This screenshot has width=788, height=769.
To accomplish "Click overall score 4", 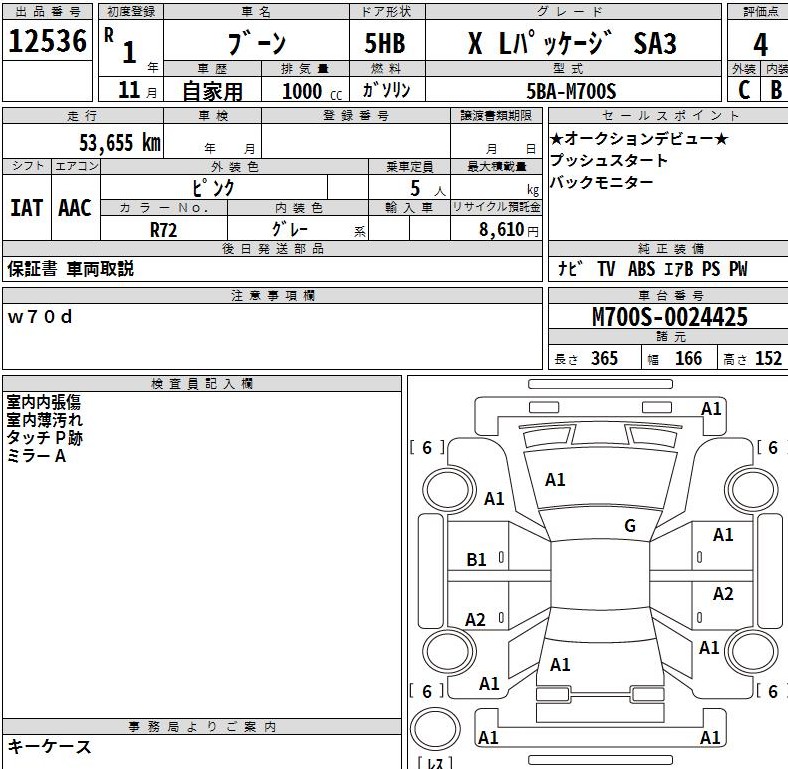I will pyautogui.click(x=760, y=44).
